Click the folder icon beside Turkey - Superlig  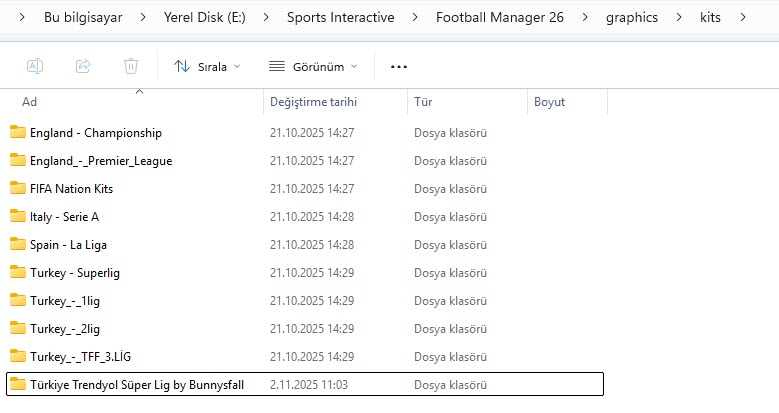(x=17, y=272)
